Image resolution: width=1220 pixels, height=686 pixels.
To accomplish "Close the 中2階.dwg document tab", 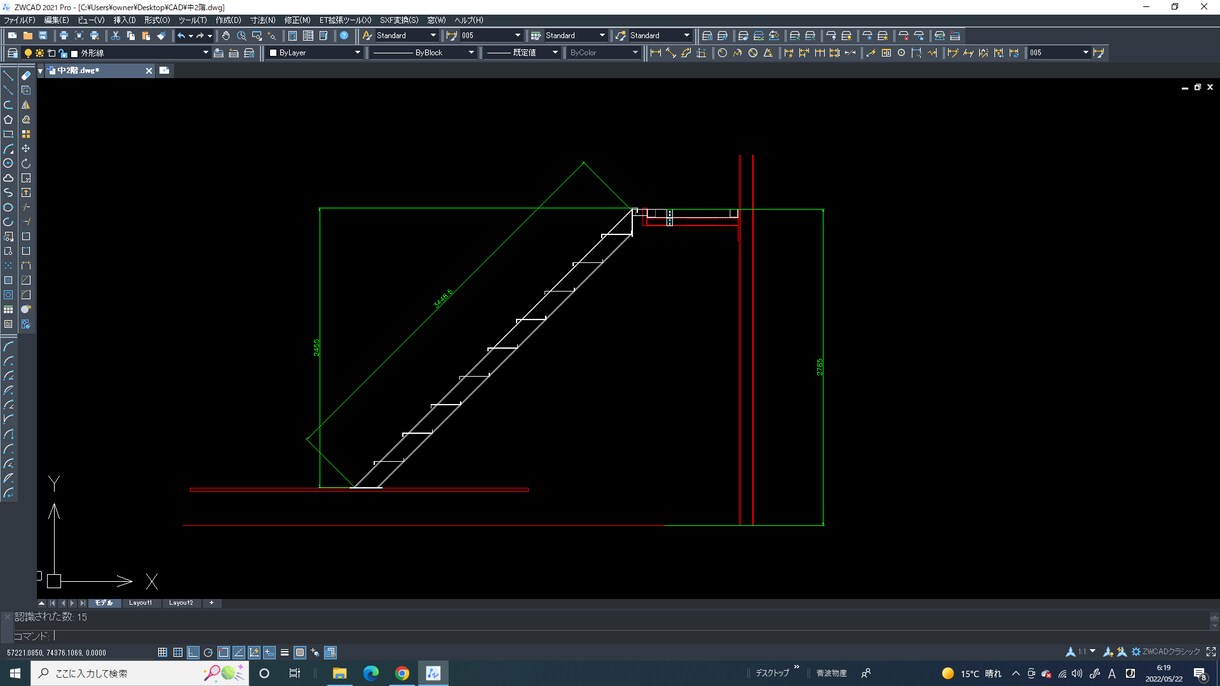I will coord(149,71).
